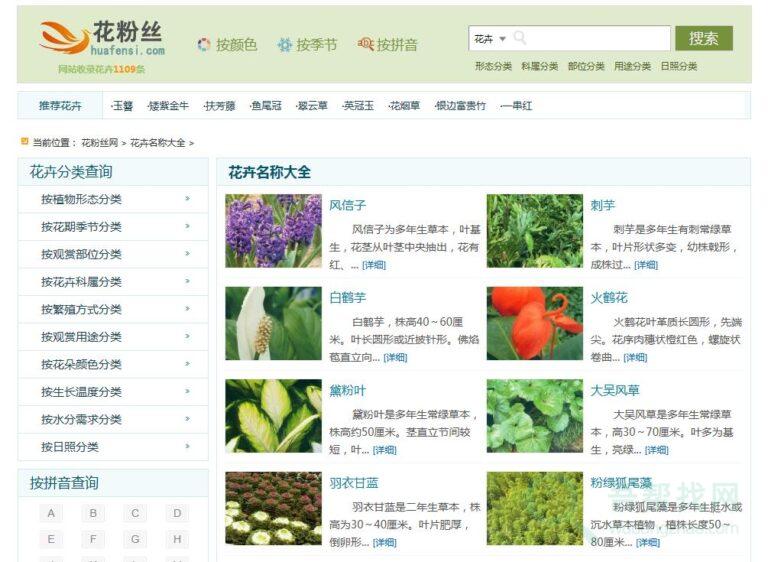
Task: Select letter A in pinyin query
Action: pyautogui.click(x=52, y=514)
